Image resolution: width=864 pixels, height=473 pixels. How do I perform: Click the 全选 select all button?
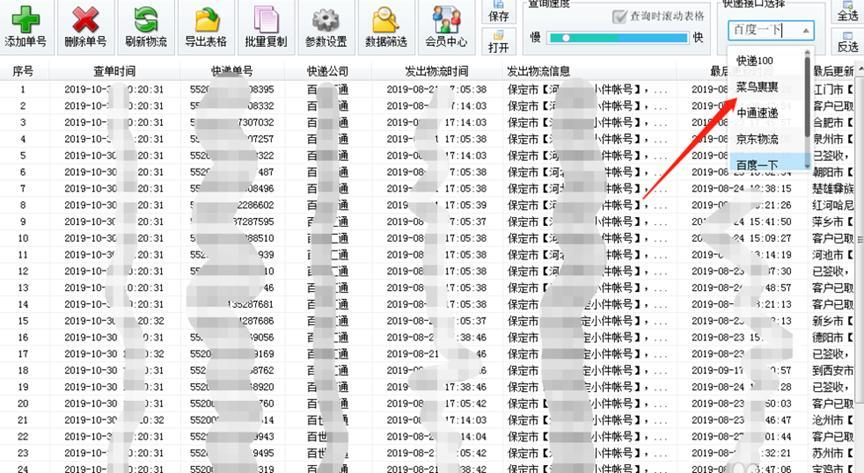847,11
